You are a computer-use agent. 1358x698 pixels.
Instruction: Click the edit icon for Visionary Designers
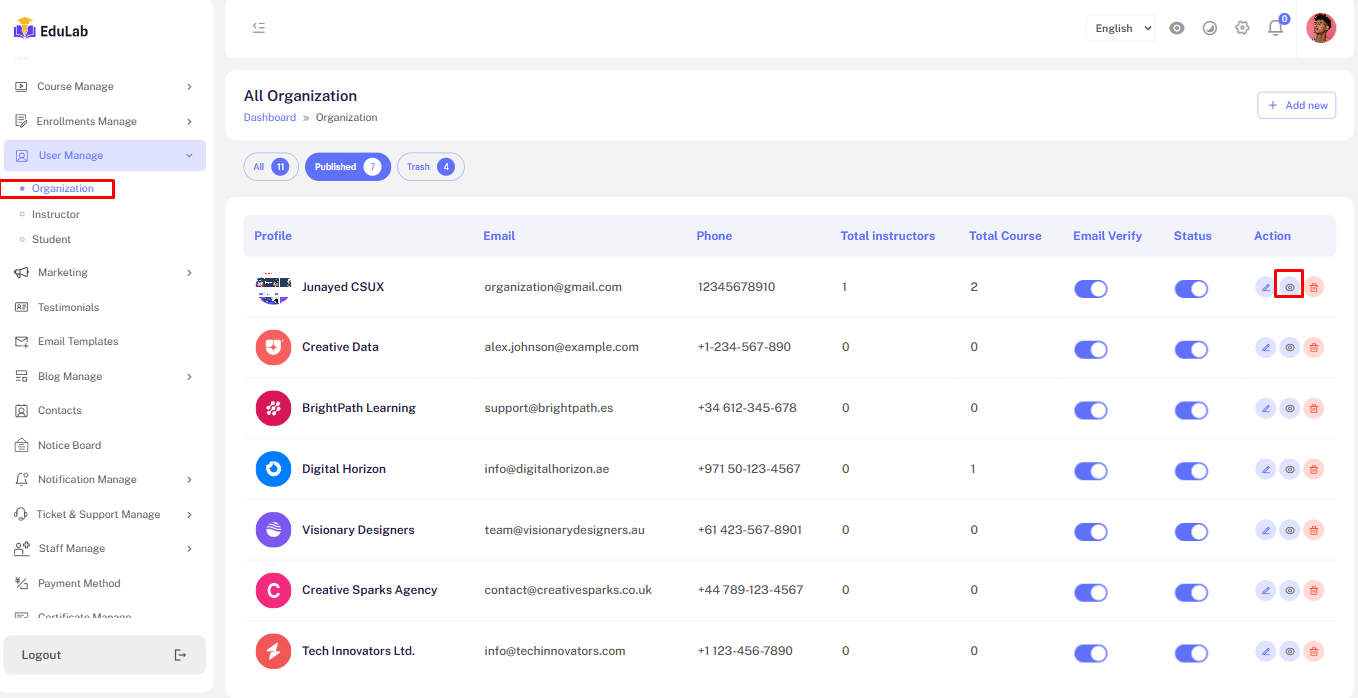tap(1265, 530)
